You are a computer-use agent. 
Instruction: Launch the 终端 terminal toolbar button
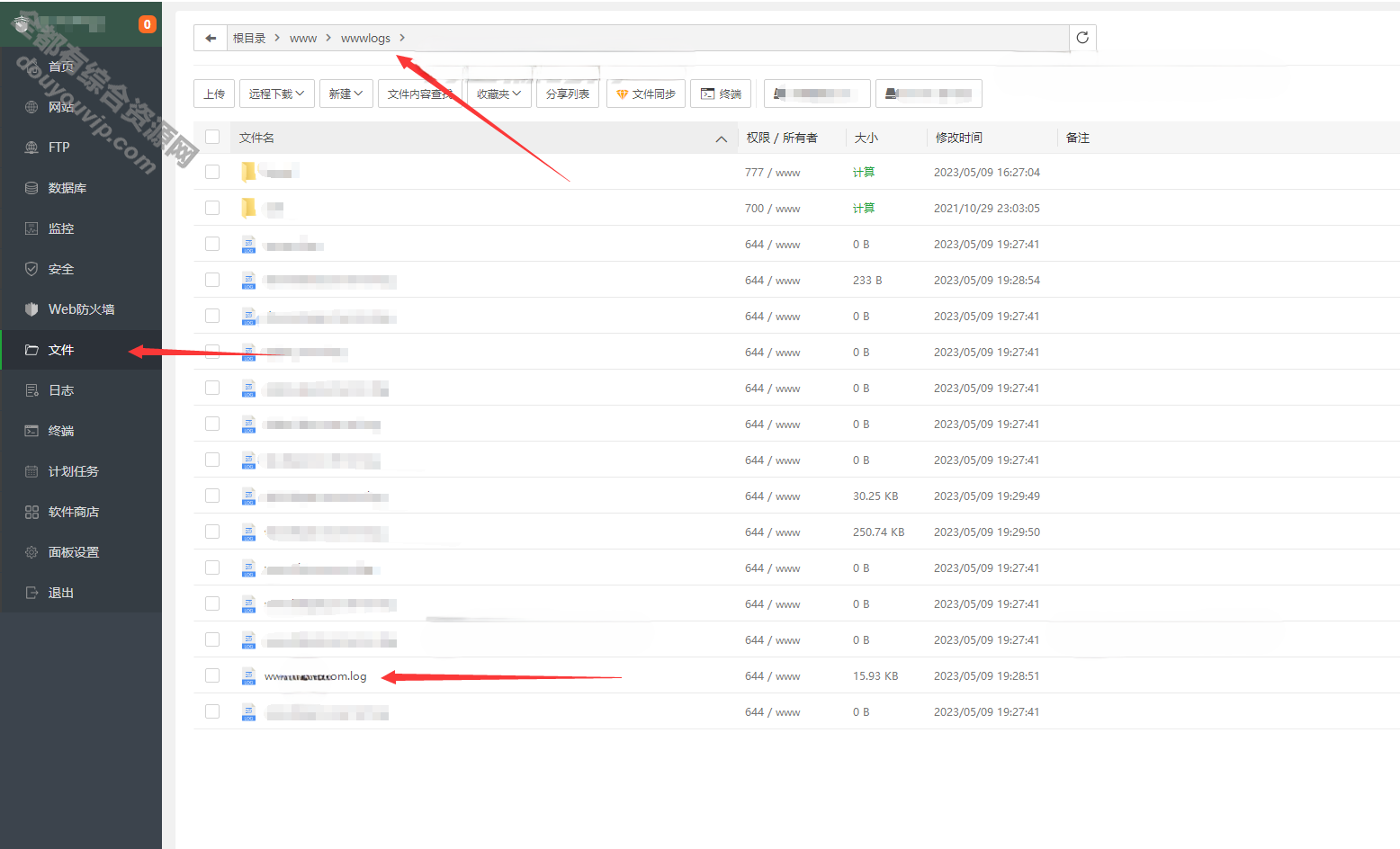tap(721, 94)
